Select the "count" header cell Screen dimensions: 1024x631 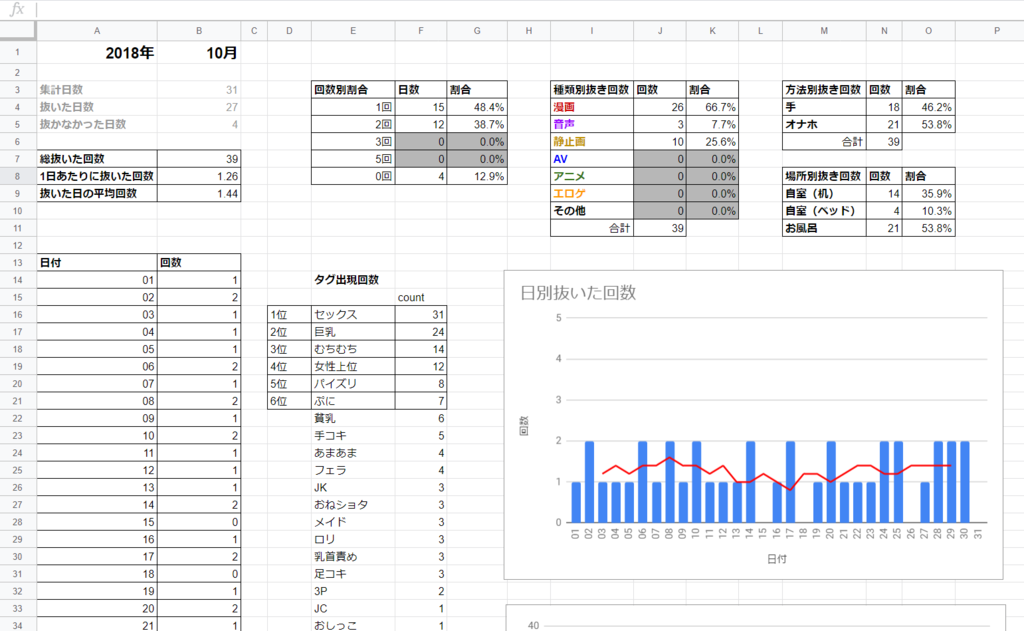click(x=421, y=297)
